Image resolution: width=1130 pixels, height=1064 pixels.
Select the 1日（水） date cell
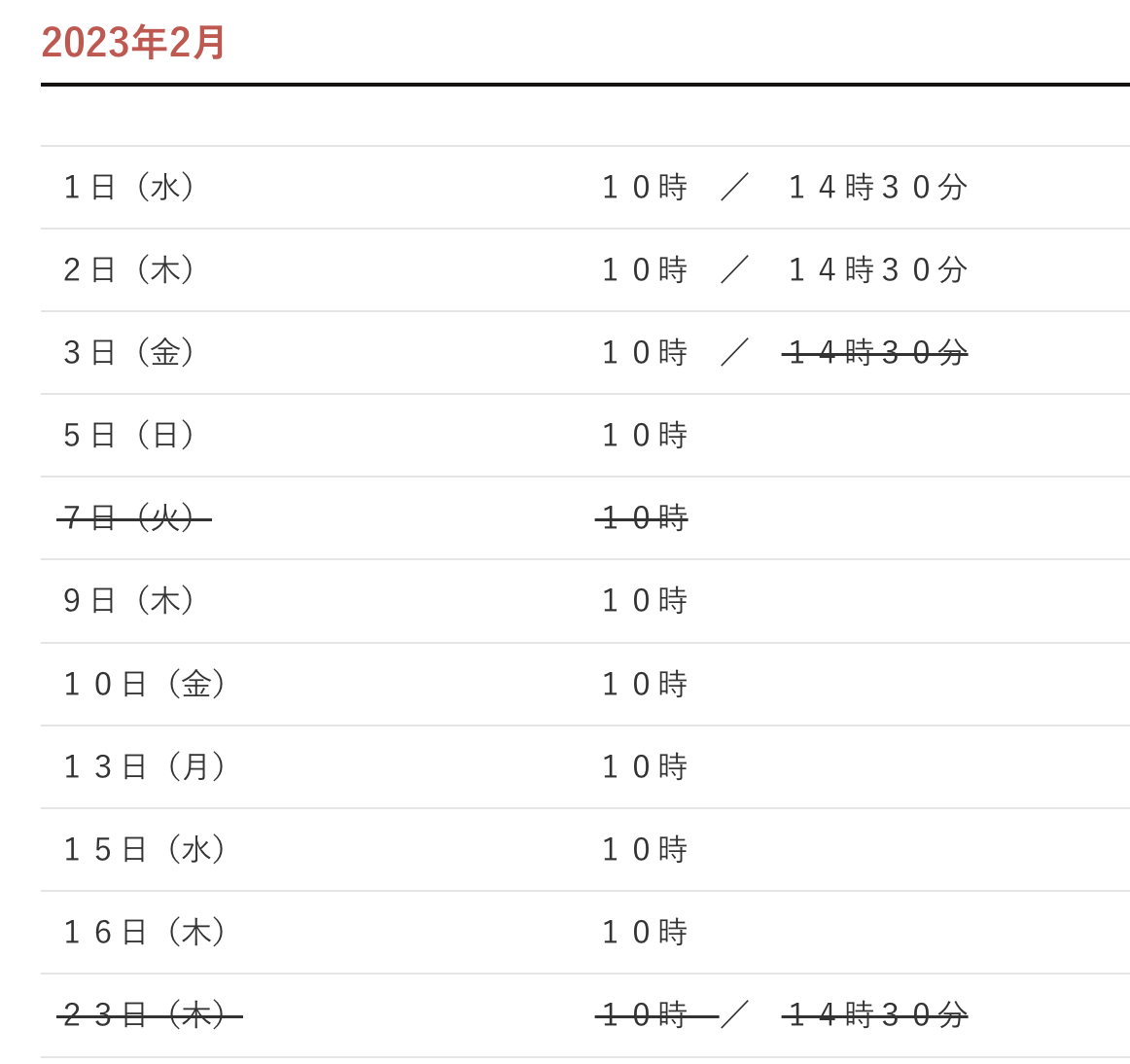coord(130,187)
